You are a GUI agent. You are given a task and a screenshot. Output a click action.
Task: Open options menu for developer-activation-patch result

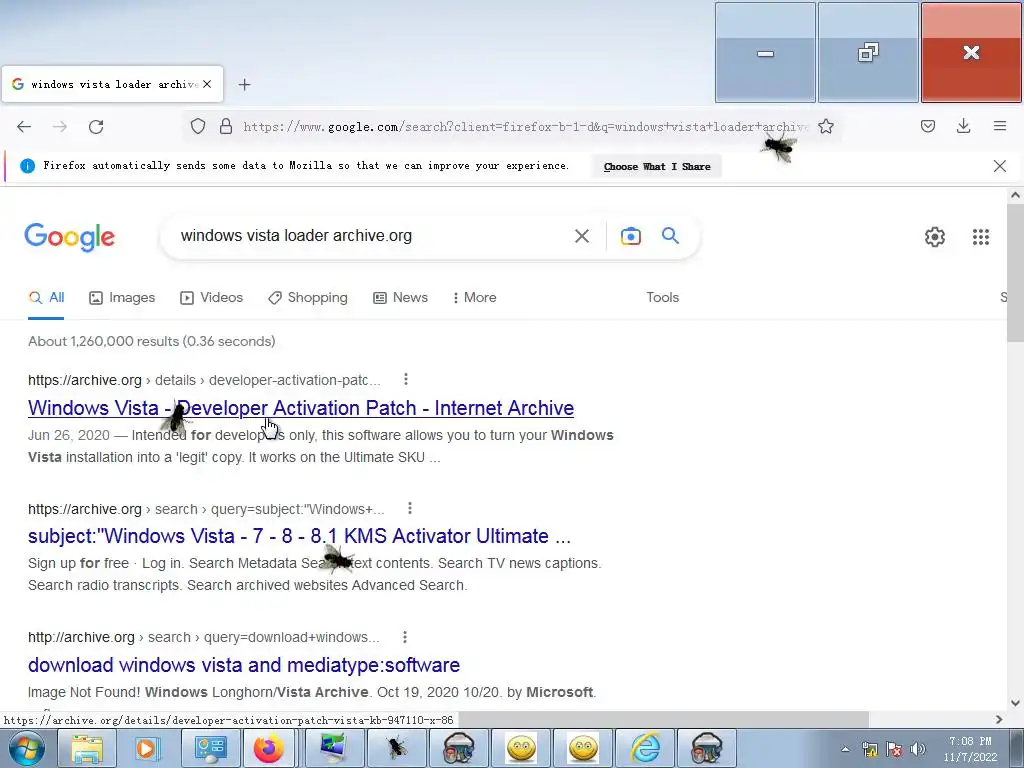click(406, 379)
